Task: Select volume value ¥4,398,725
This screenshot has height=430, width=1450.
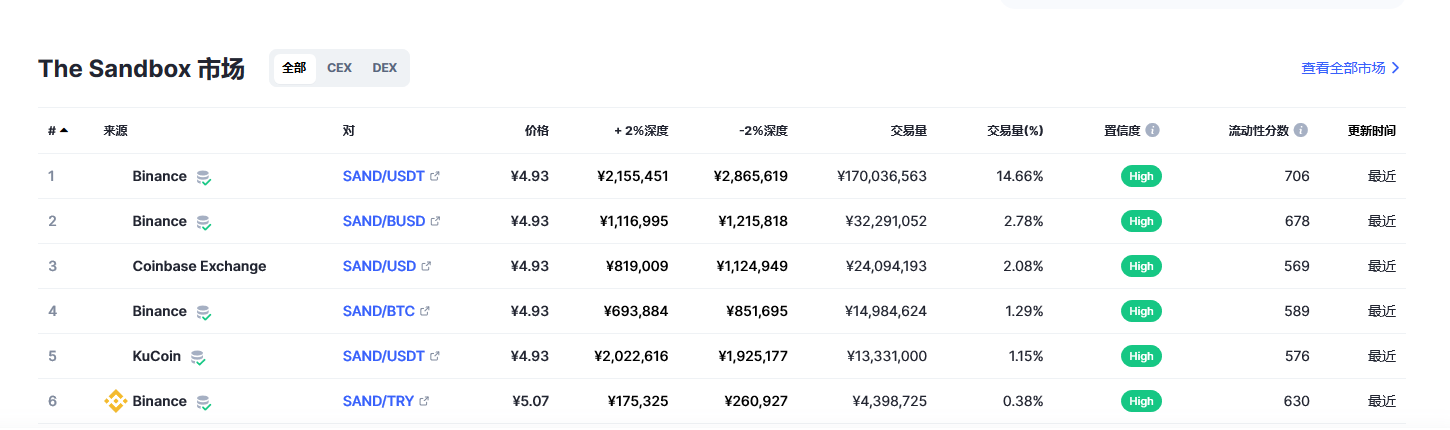Action: (x=890, y=401)
